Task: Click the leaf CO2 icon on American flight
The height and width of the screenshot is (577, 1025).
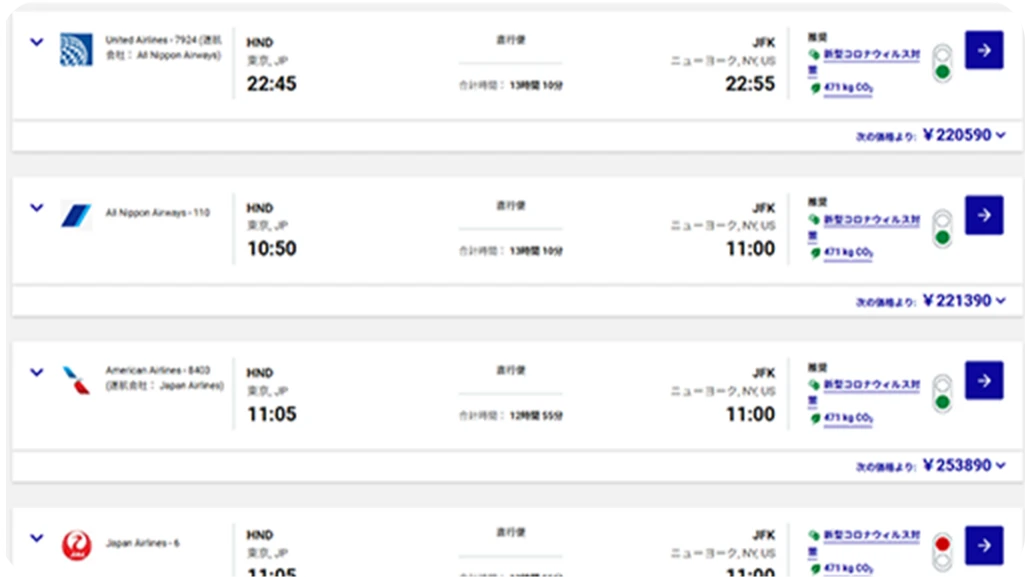Action: [815, 419]
